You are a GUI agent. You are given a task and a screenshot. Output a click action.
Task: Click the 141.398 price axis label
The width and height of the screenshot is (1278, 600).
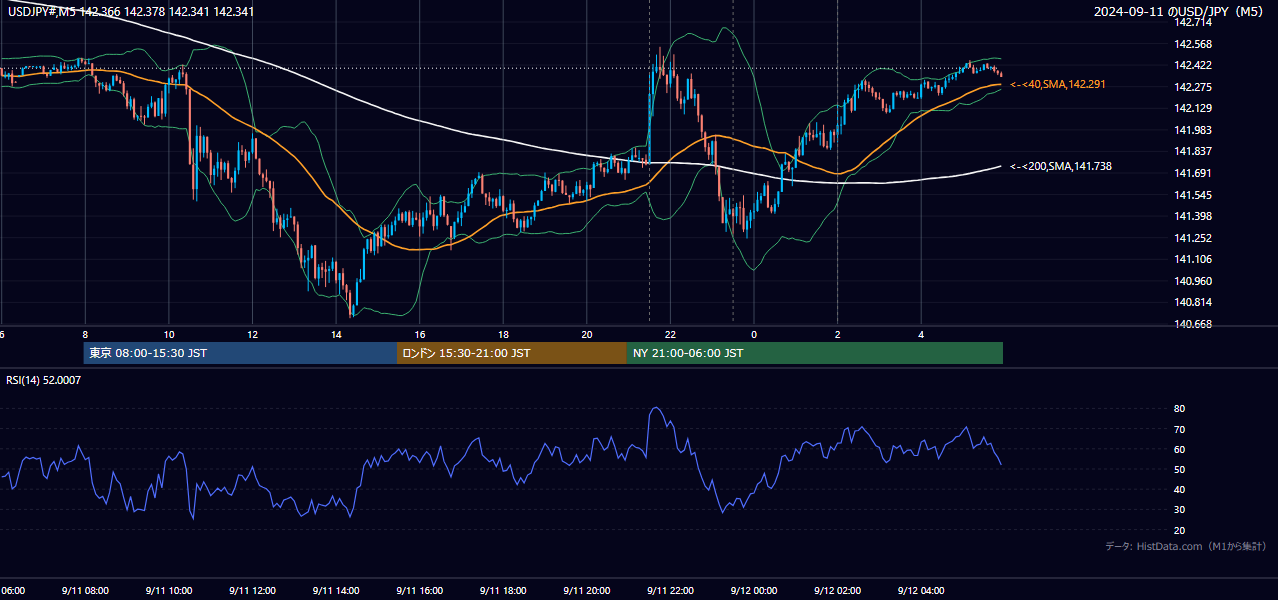[1193, 216]
